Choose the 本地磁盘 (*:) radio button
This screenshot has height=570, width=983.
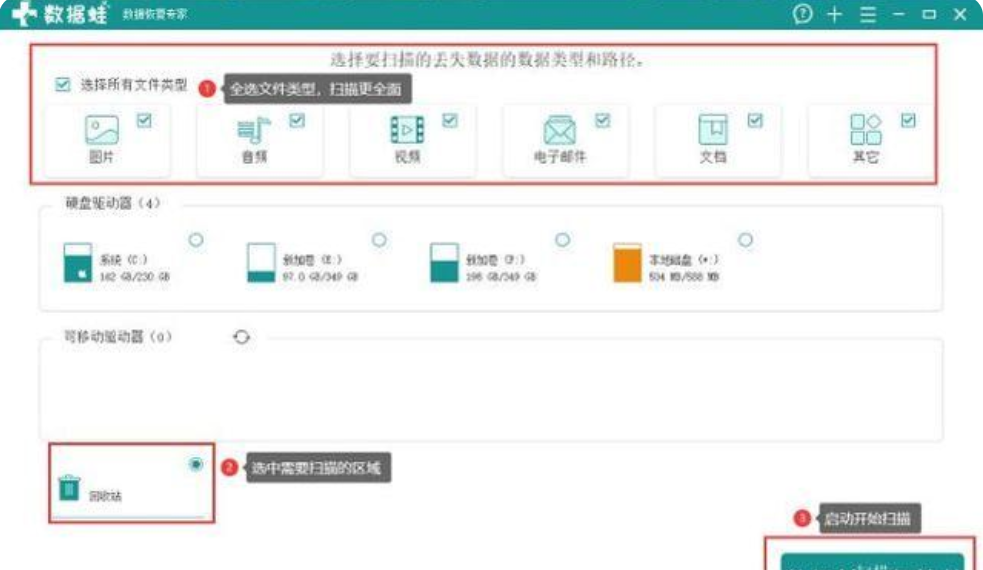point(745,240)
